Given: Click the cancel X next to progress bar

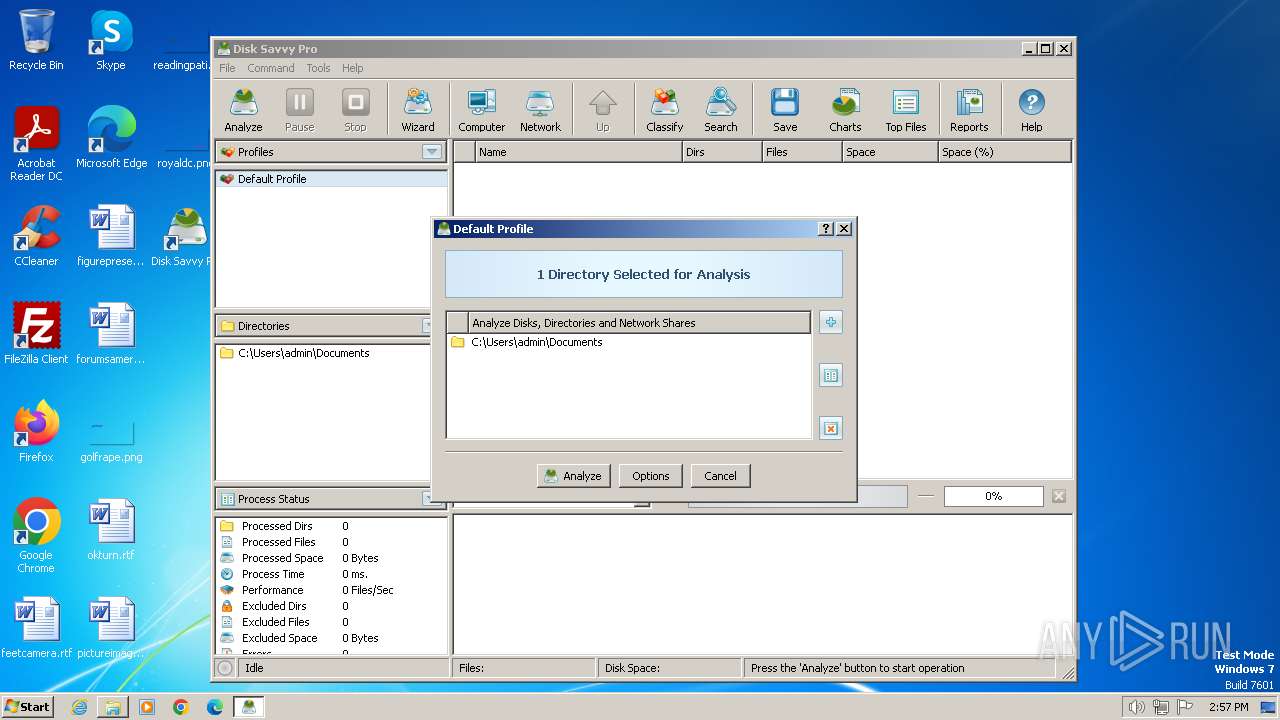Looking at the screenshot, I should tap(1059, 496).
